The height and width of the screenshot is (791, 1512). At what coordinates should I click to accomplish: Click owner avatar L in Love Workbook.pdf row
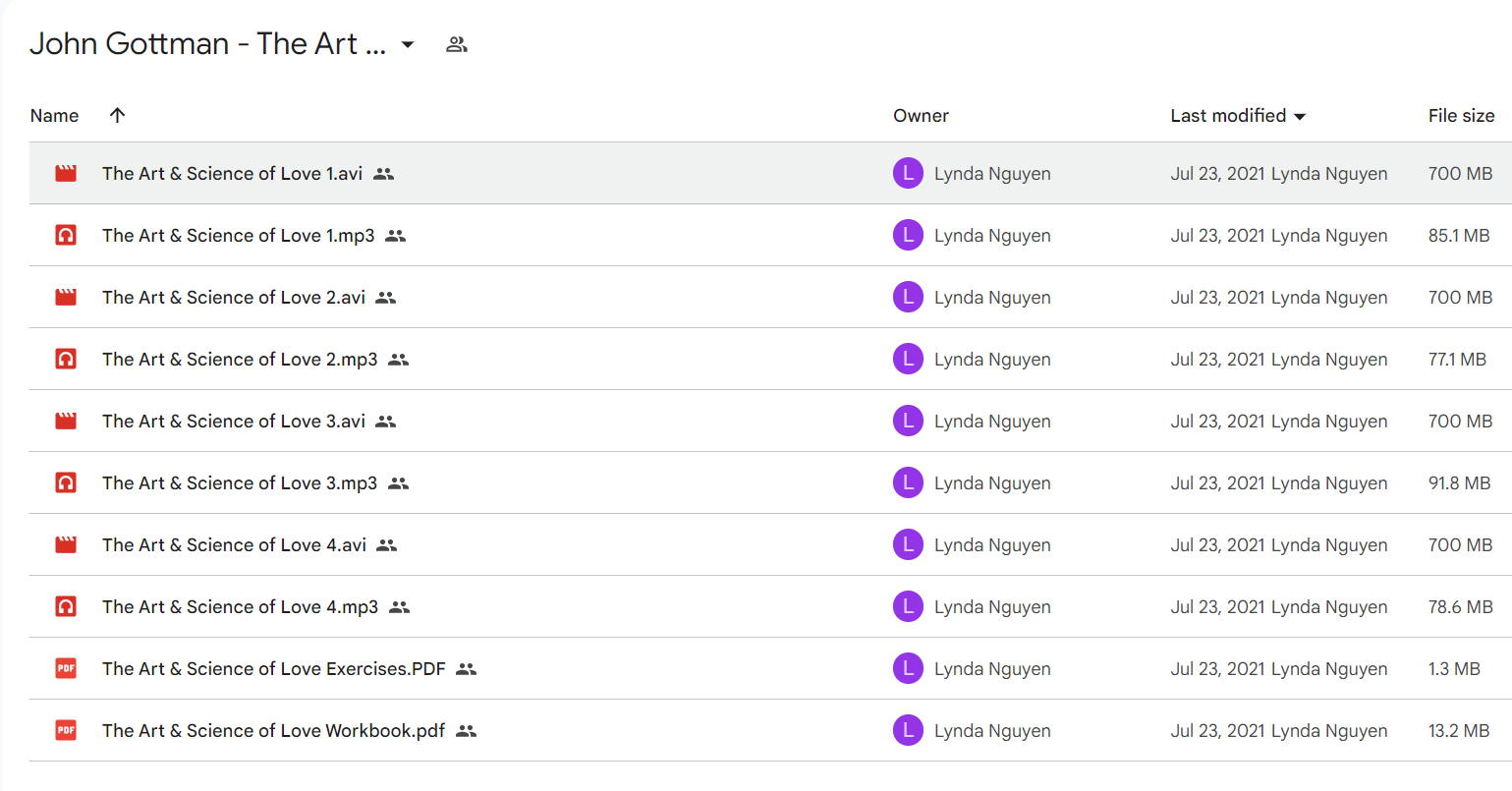tap(908, 731)
